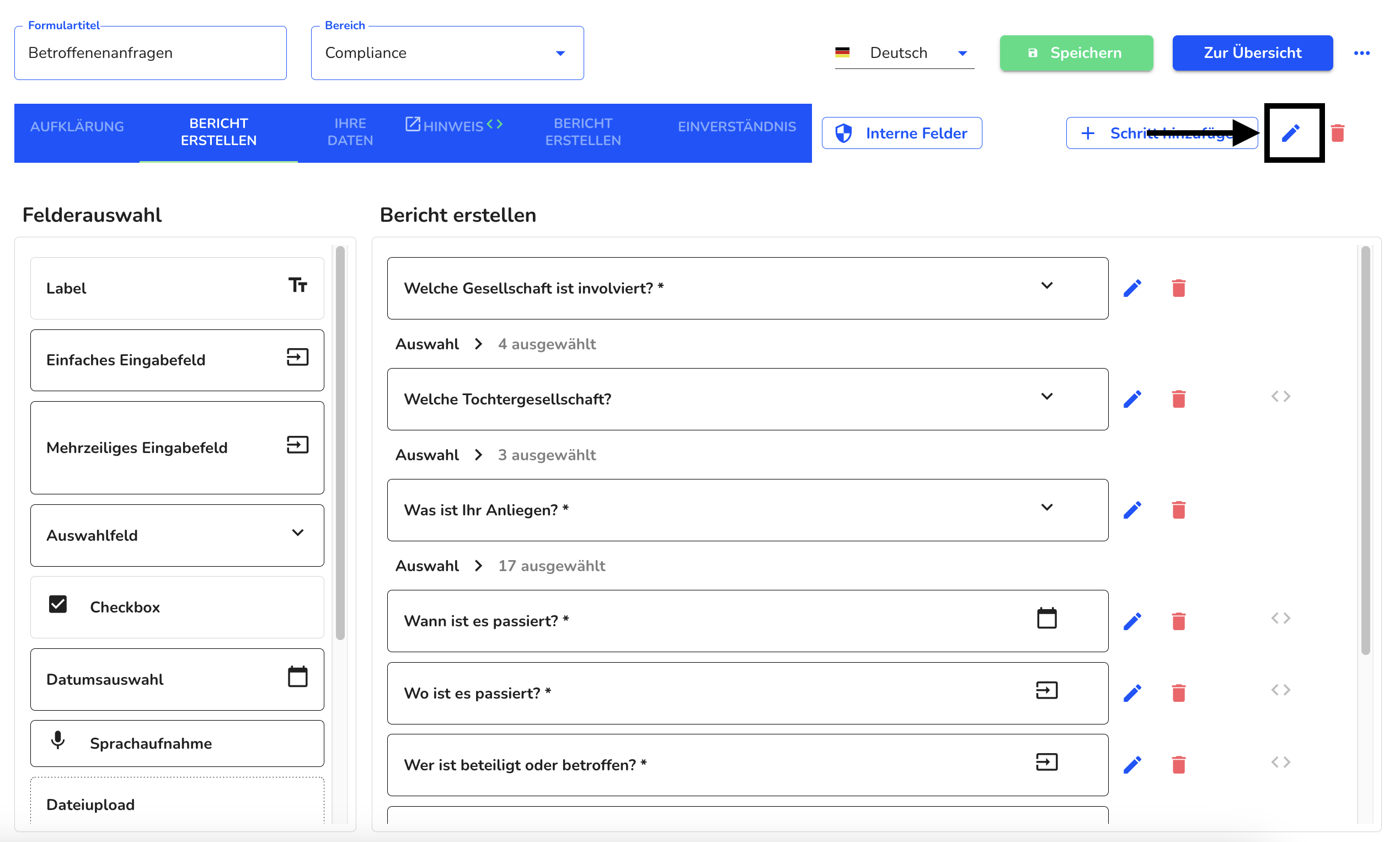The image size is (1400, 842).
Task: Click the Schritt hinzufügen button
Action: 1161,133
